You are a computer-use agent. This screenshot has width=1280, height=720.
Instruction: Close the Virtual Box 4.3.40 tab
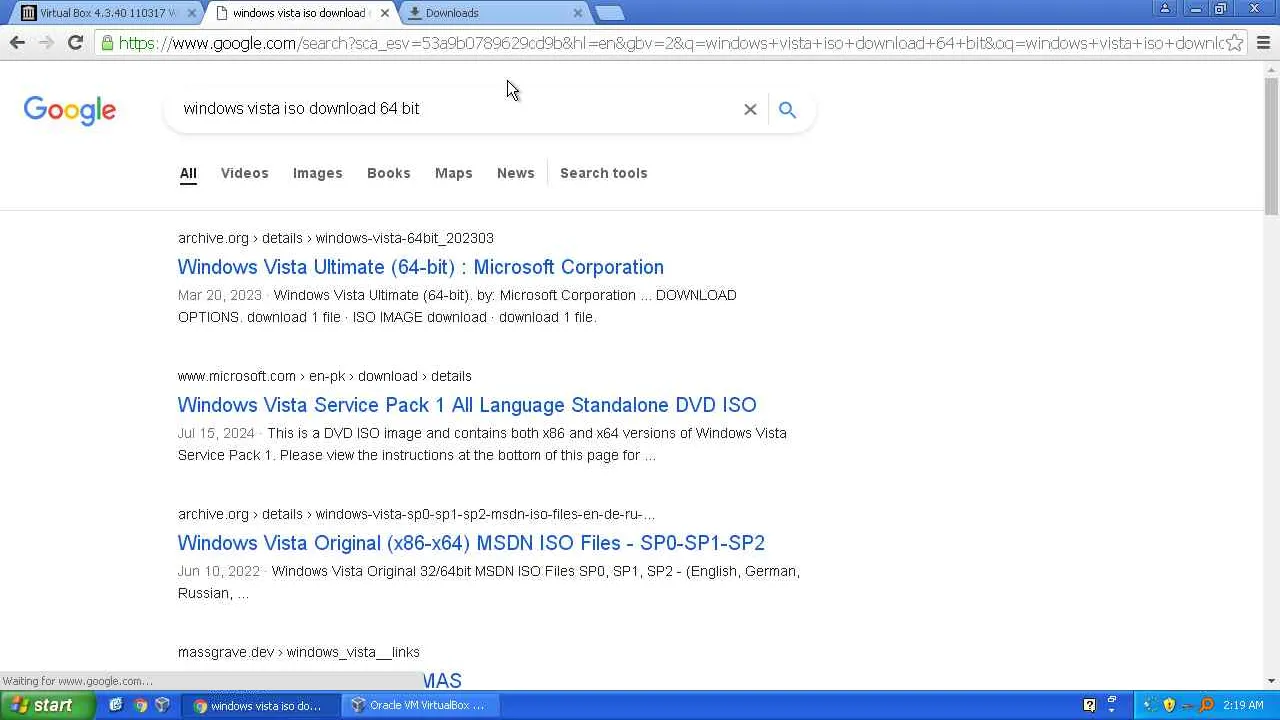pos(192,13)
